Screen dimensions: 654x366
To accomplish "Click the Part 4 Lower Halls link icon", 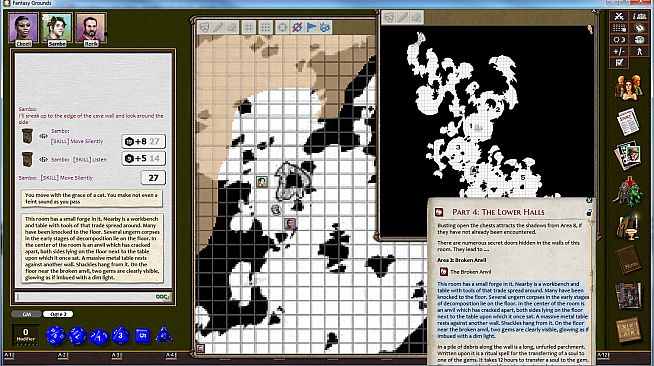I will pyautogui.click(x=439, y=212).
